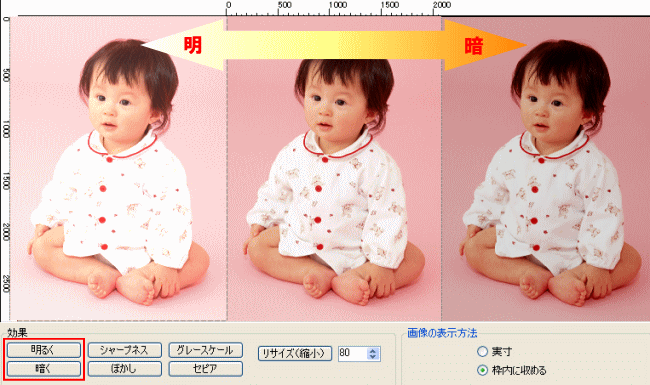650x385 pixels.
Task: Select the 実寸 display option
Action: click(482, 352)
